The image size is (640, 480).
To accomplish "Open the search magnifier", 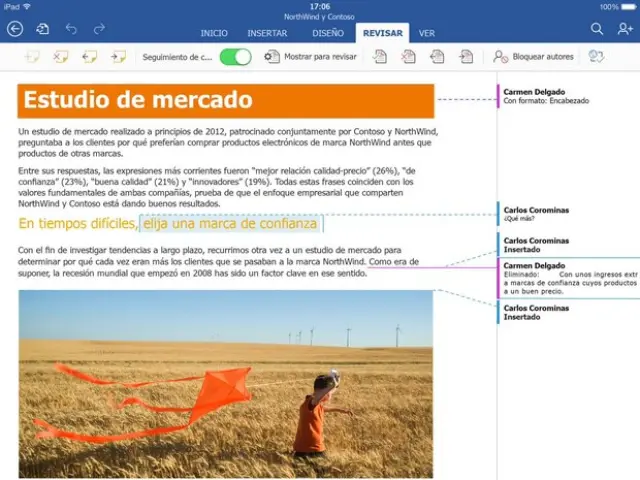I will coord(597,30).
